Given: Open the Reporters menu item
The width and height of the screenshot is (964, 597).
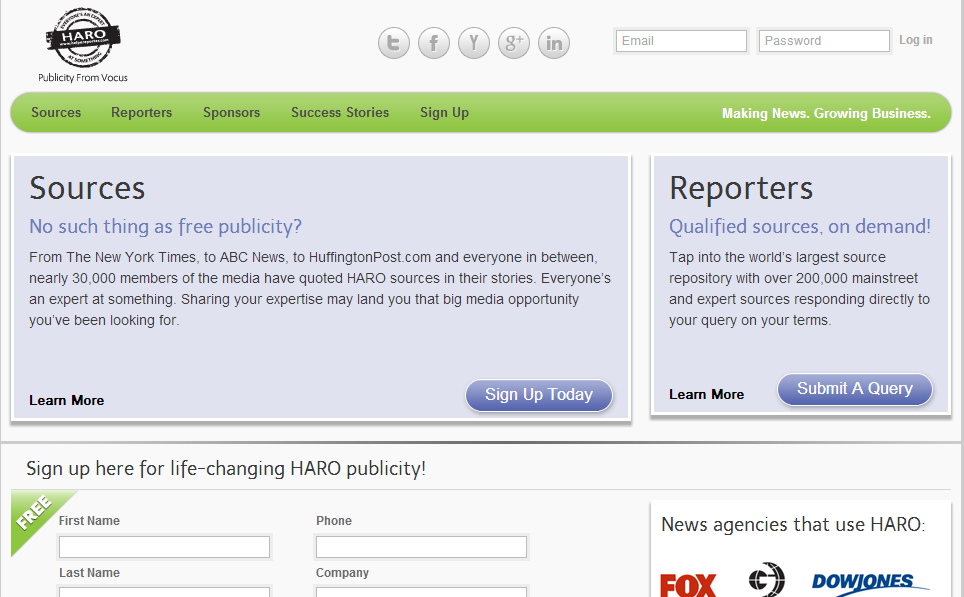Looking at the screenshot, I should click(x=141, y=113).
